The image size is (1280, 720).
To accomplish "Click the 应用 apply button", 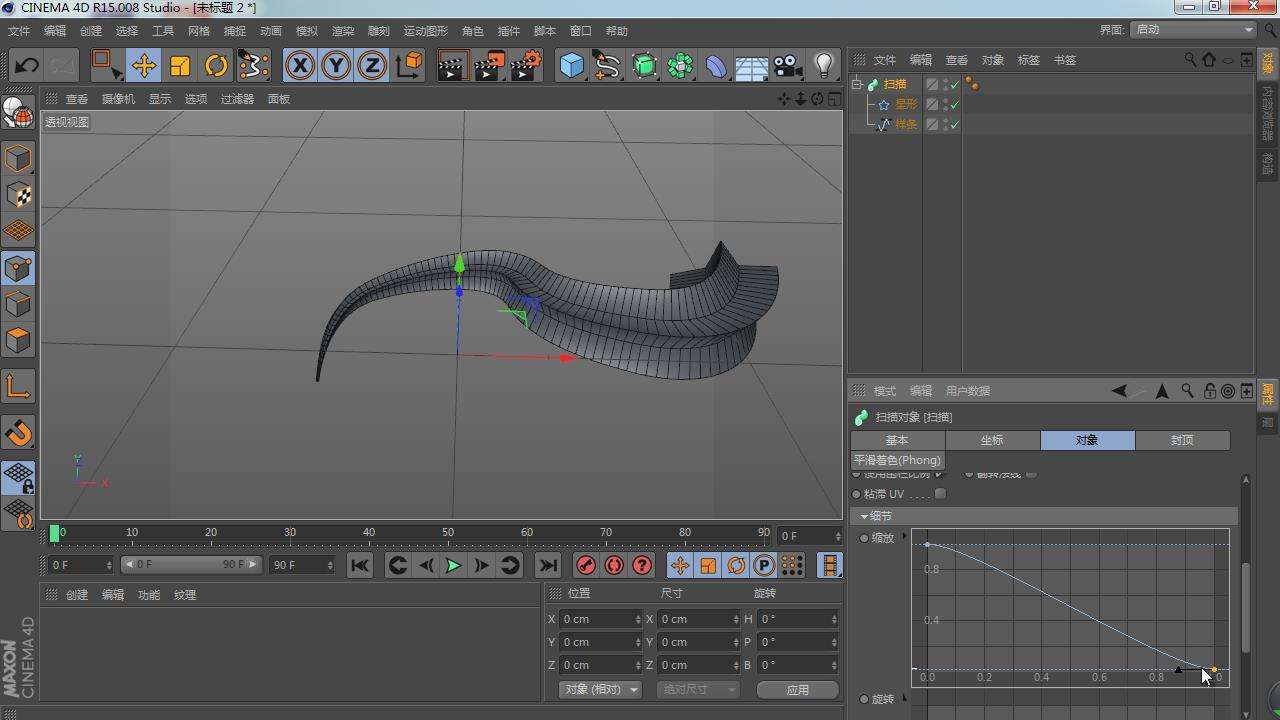I will click(x=797, y=689).
